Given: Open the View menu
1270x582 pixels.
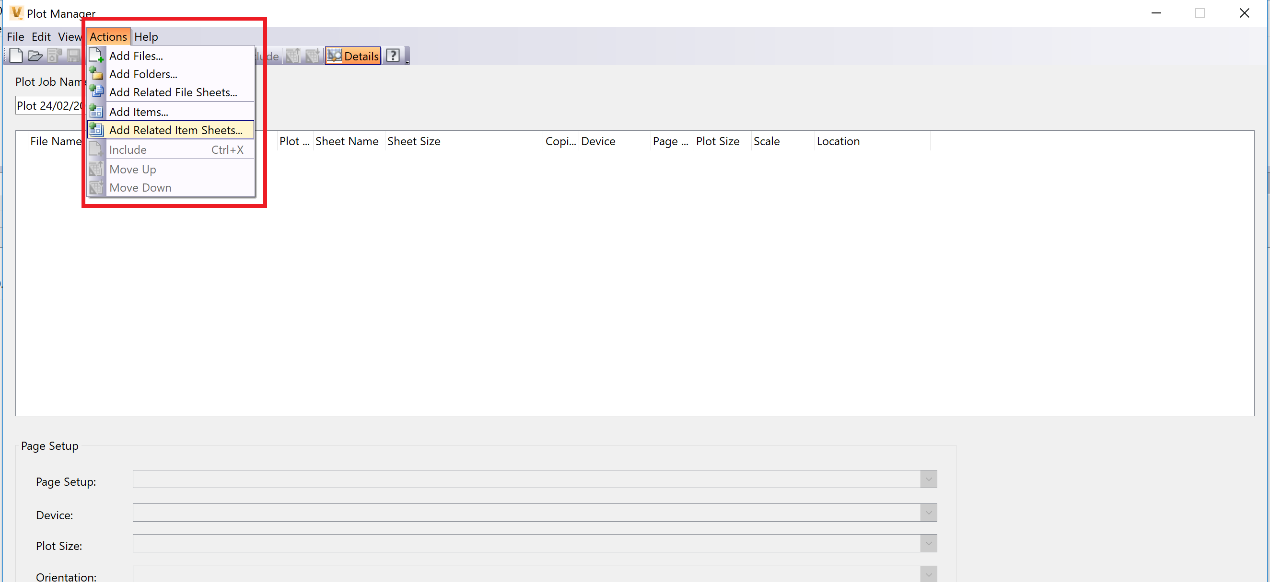Looking at the screenshot, I should click(70, 37).
